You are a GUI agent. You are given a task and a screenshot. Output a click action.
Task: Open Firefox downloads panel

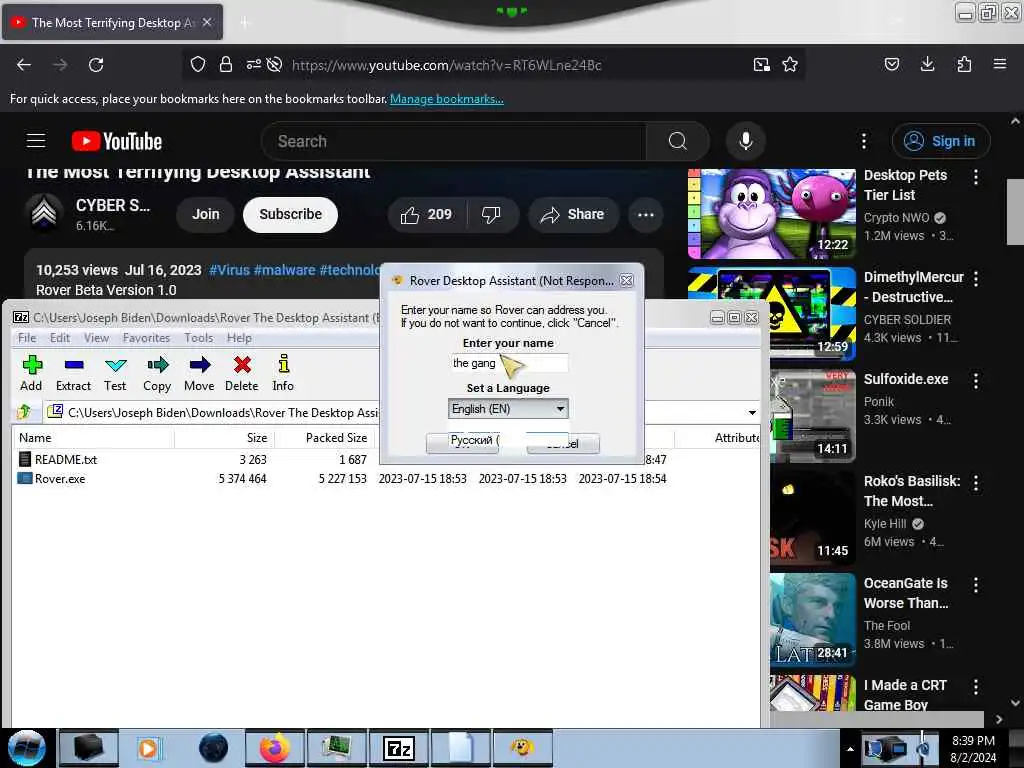[927, 64]
